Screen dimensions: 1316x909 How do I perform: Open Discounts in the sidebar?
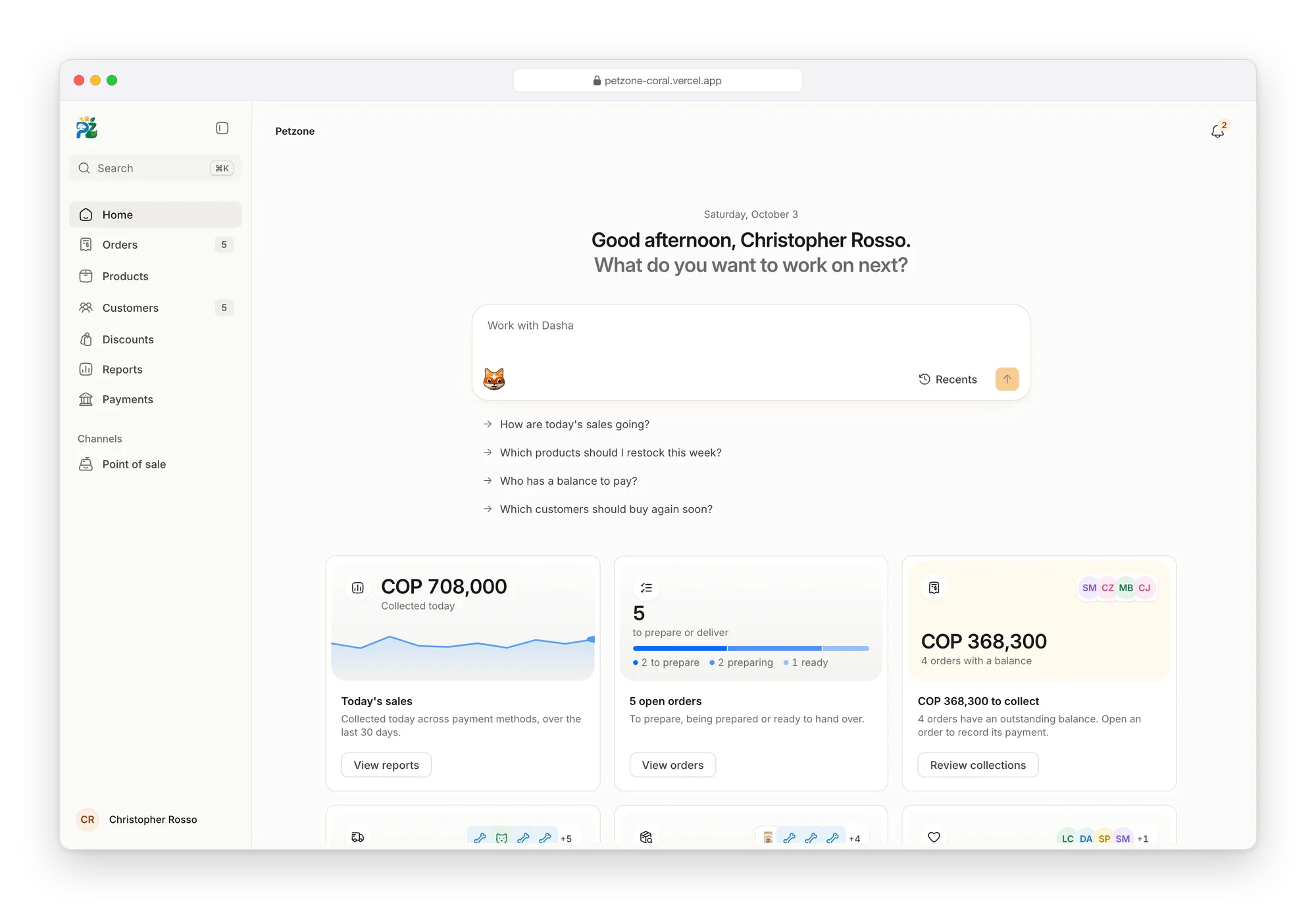click(155, 339)
